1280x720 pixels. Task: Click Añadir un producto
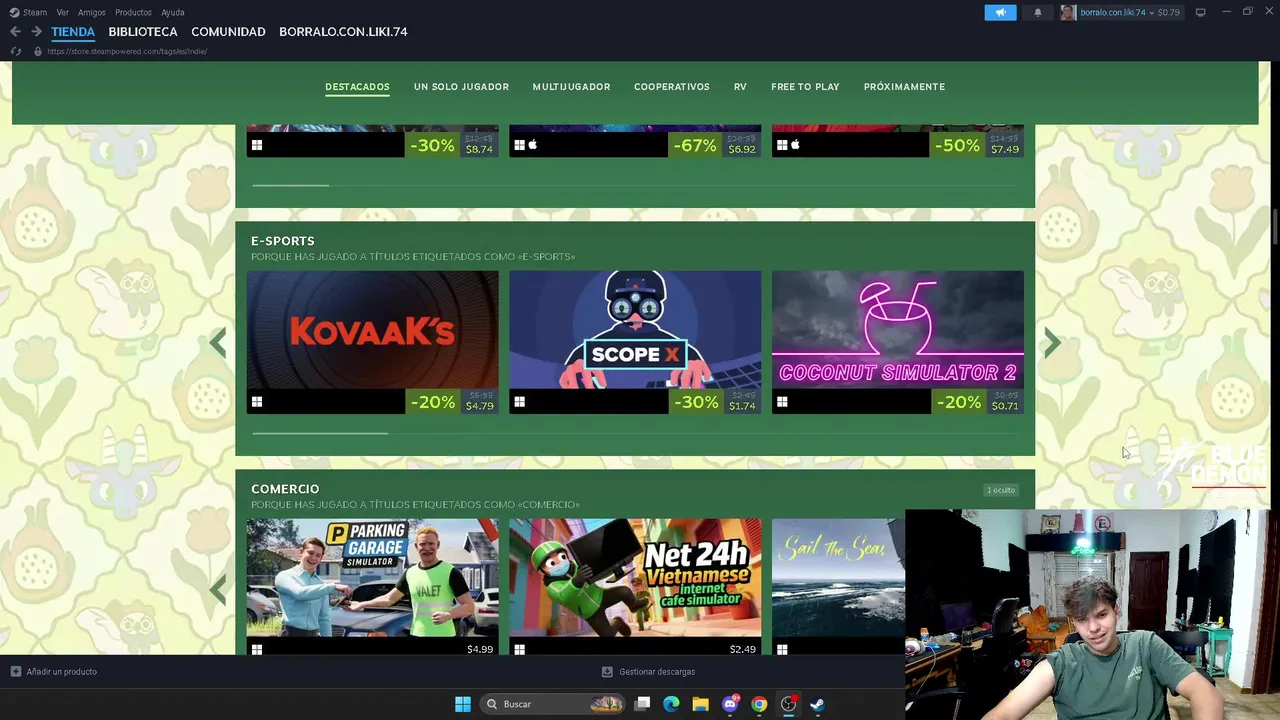(62, 671)
